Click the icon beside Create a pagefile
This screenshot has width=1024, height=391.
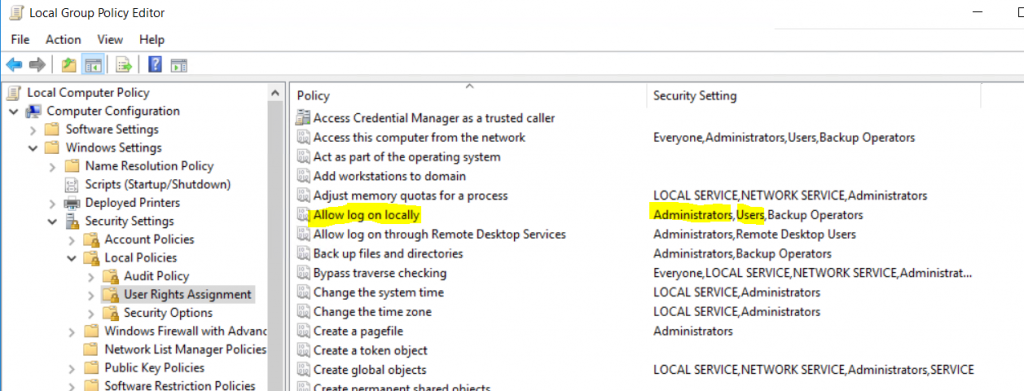303,331
